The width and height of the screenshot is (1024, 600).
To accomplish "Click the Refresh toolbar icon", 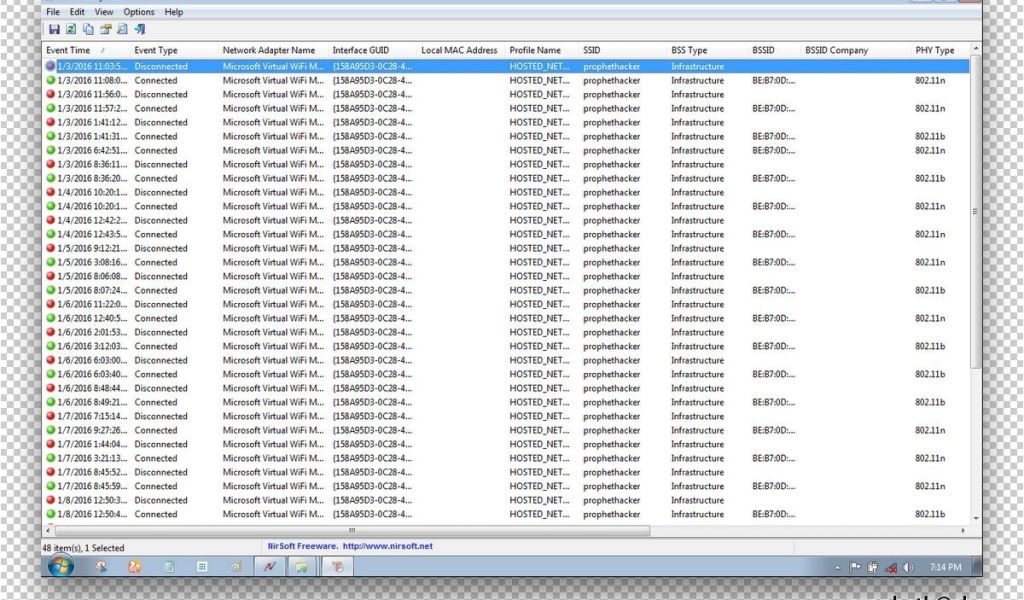I will point(71,29).
